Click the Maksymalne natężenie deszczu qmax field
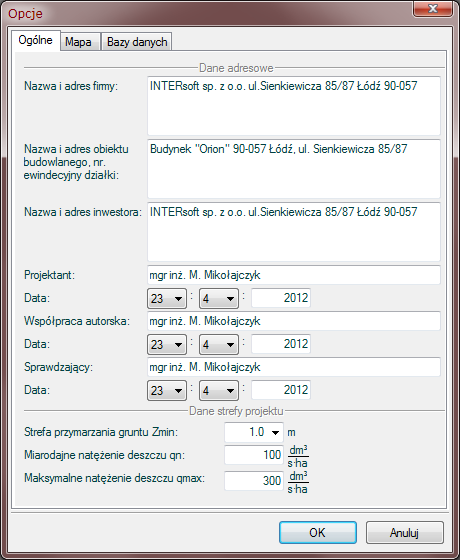The width and height of the screenshot is (460, 560). pyautogui.click(x=254, y=481)
